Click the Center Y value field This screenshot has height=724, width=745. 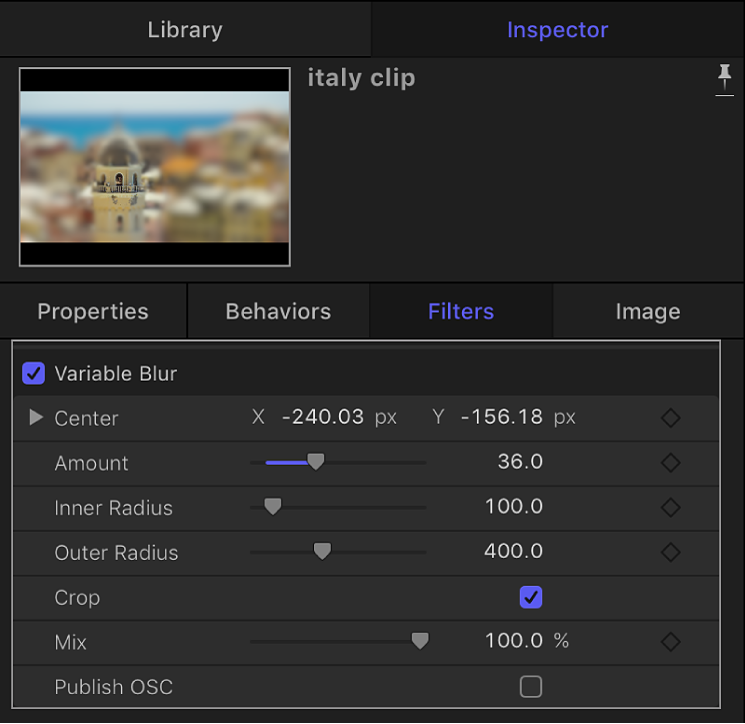click(502, 417)
